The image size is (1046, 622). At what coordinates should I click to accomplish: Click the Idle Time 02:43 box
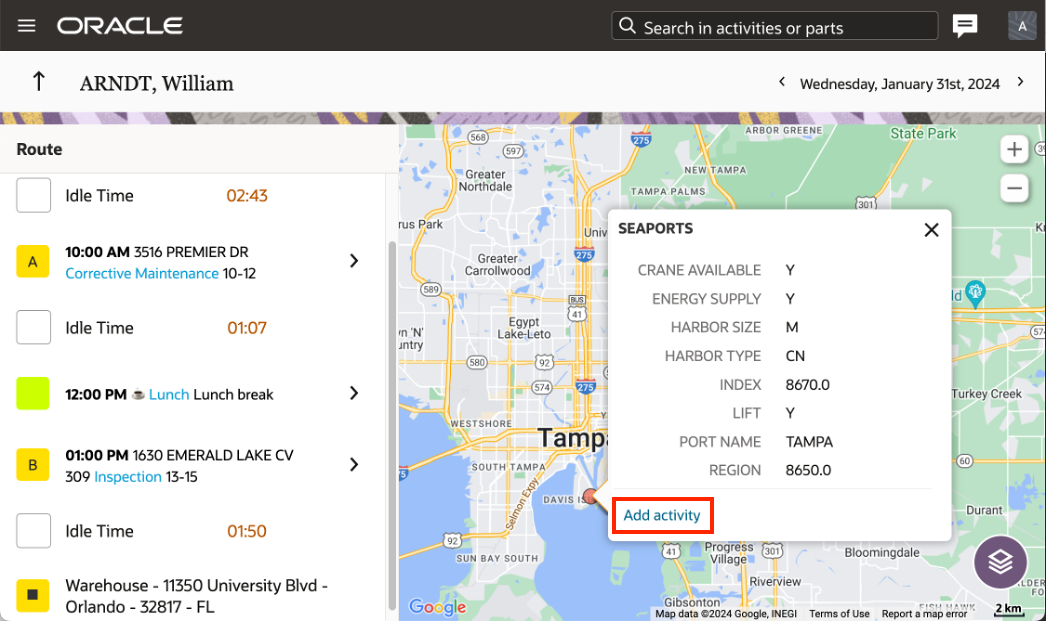pos(33,195)
